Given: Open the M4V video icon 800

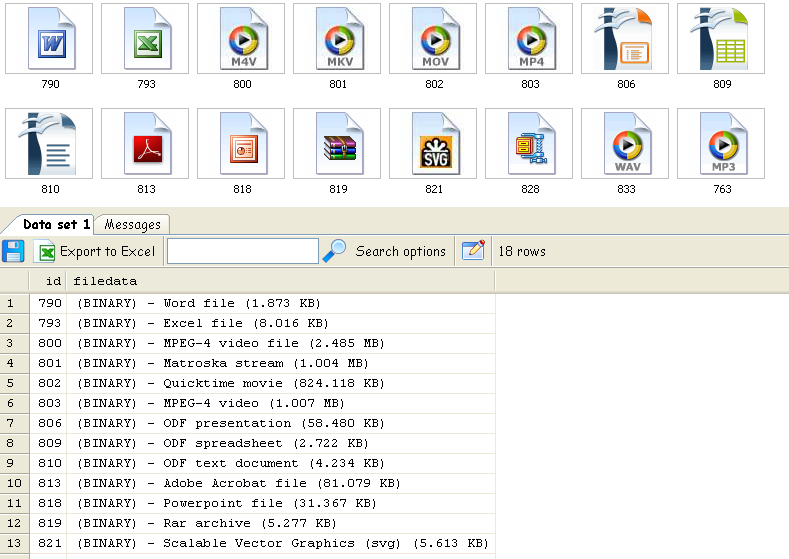Looking at the screenshot, I should [241, 39].
